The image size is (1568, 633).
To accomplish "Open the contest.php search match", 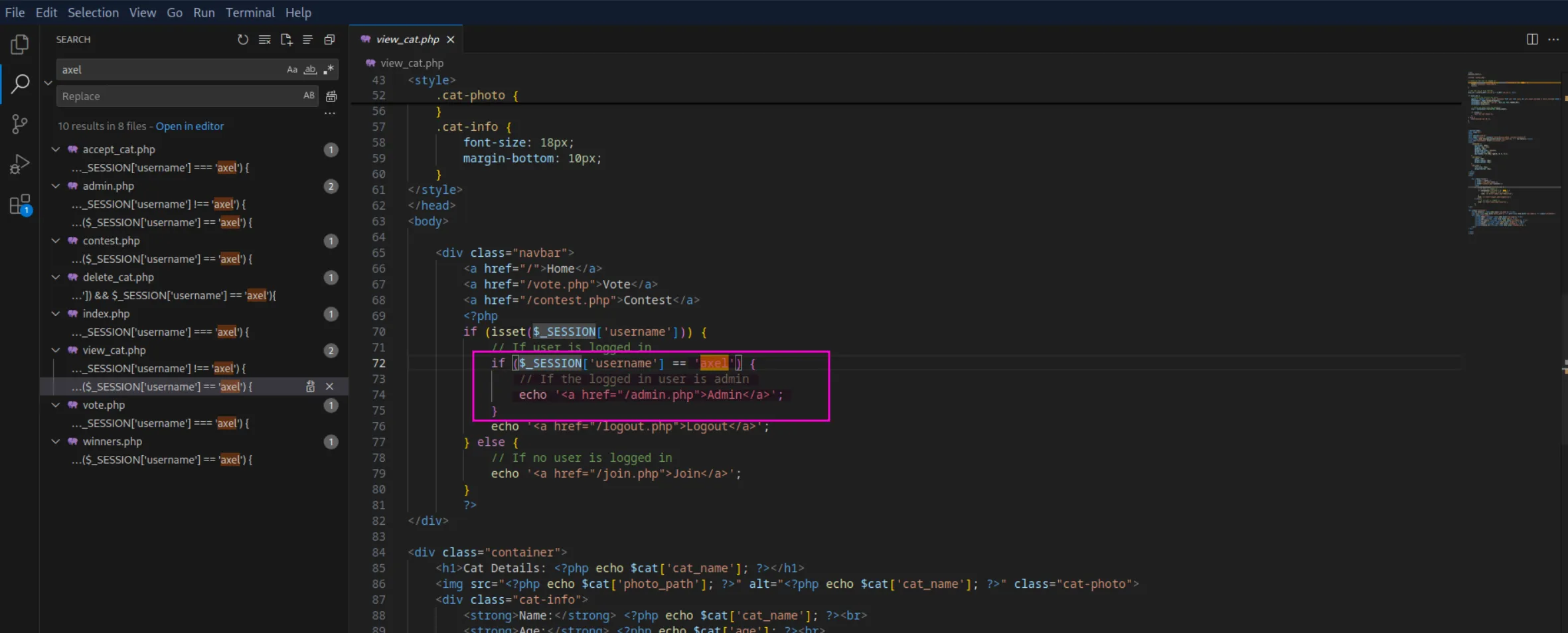I will pos(162,259).
